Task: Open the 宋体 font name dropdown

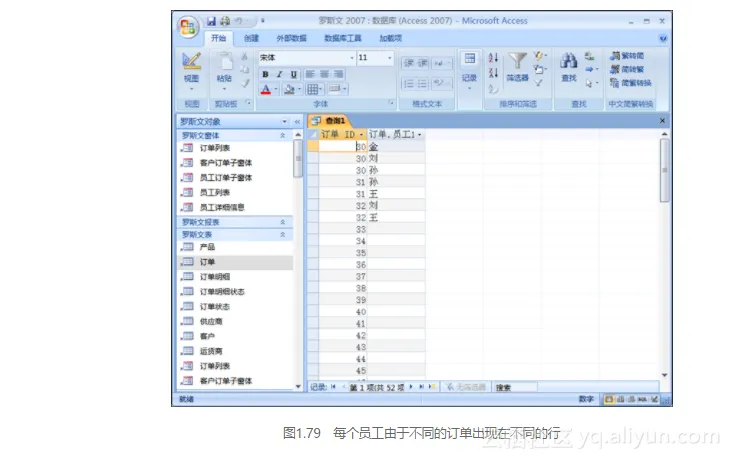Action: tap(352, 58)
